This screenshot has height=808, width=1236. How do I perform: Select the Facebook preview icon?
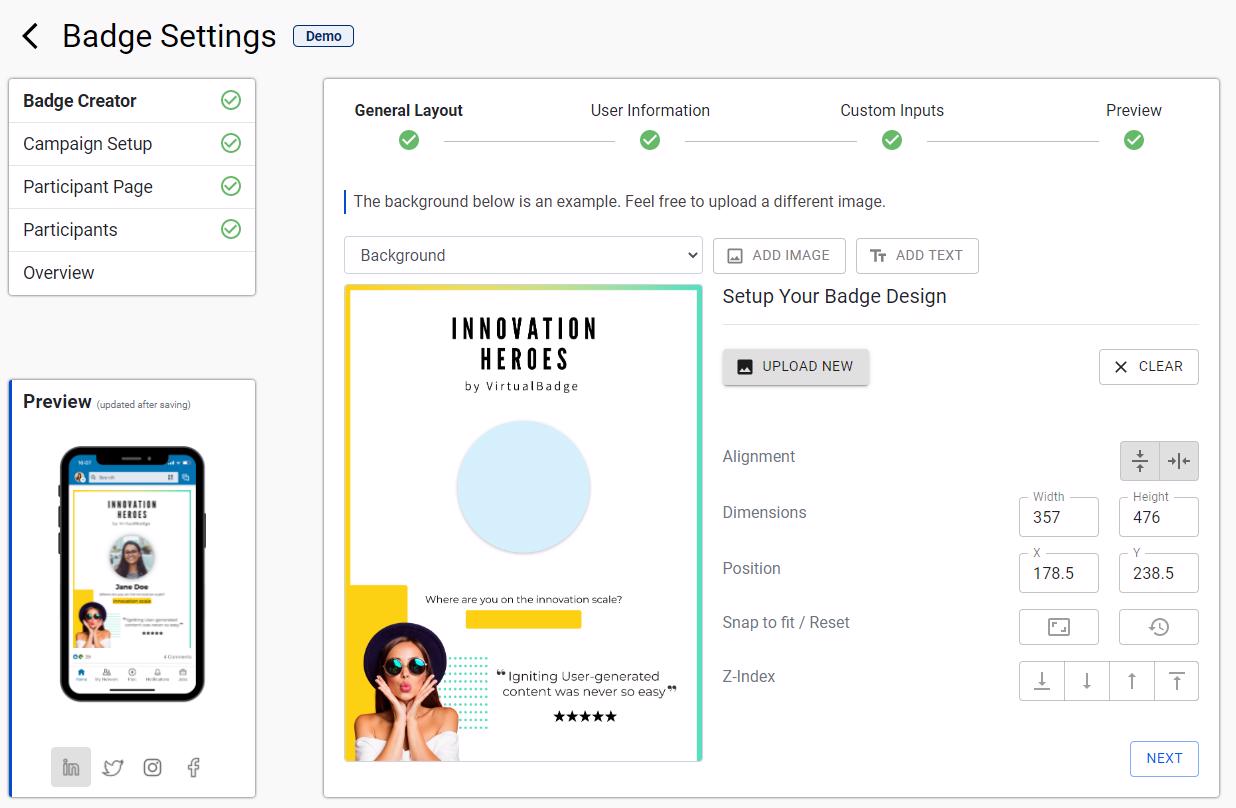[194, 767]
